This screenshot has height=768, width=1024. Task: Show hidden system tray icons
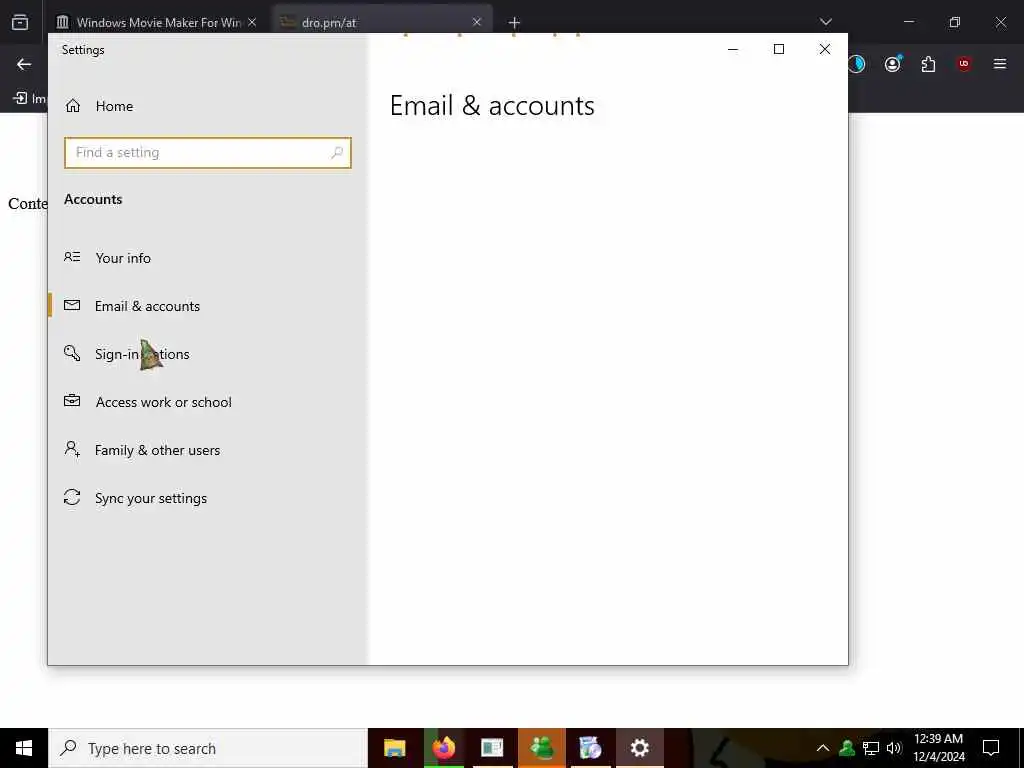[x=823, y=748]
